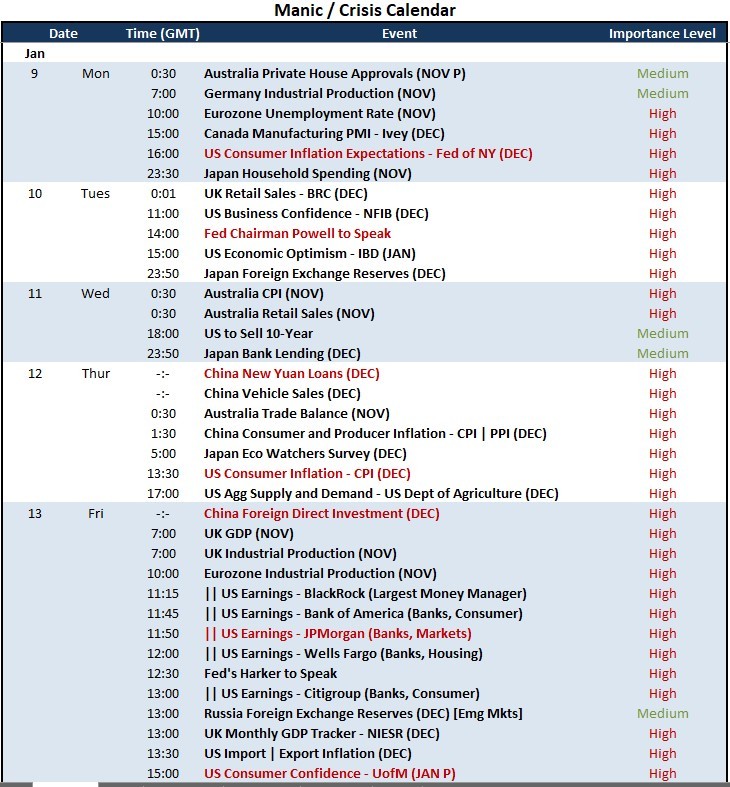The width and height of the screenshot is (730, 787).
Task: Click the 11:50 time cell
Action: [x=163, y=633]
